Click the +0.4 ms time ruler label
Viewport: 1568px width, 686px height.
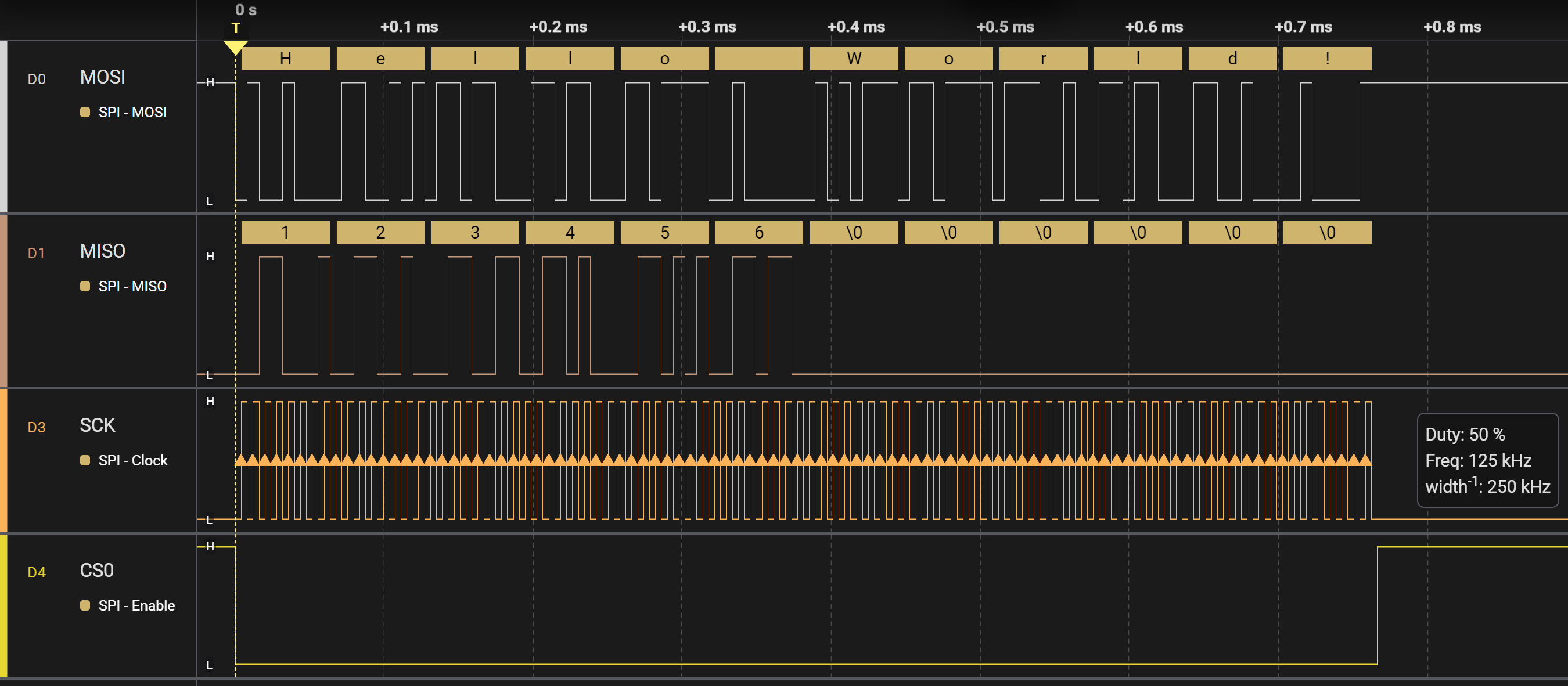pos(856,27)
